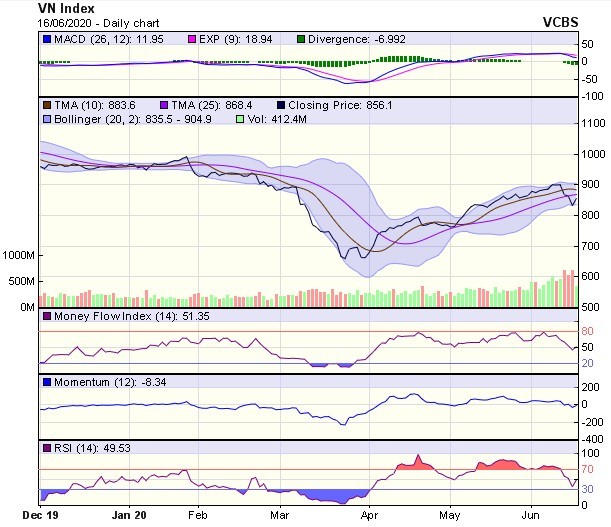The height and width of the screenshot is (527, 611).
Task: Click the 1000M volume axis label
Action: pos(19,256)
